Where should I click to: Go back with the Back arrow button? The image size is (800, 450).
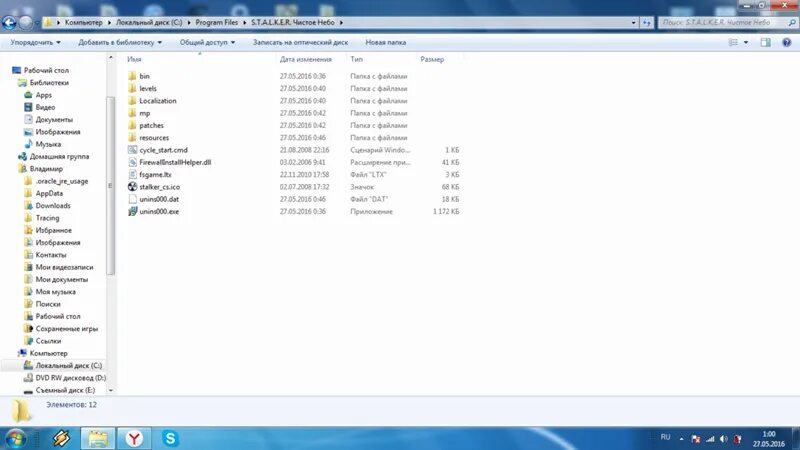9,22
